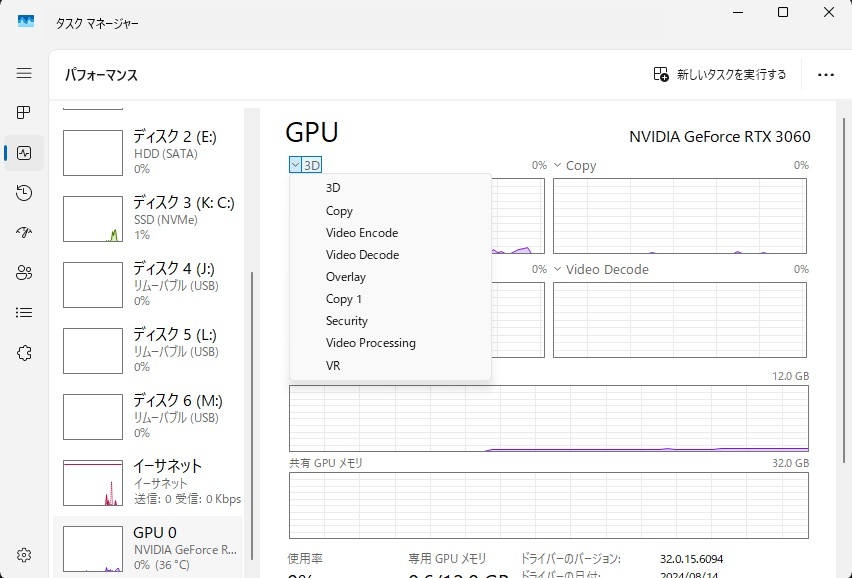Choose Copy in the engine list
This screenshot has width=852, height=578.
click(x=390, y=210)
